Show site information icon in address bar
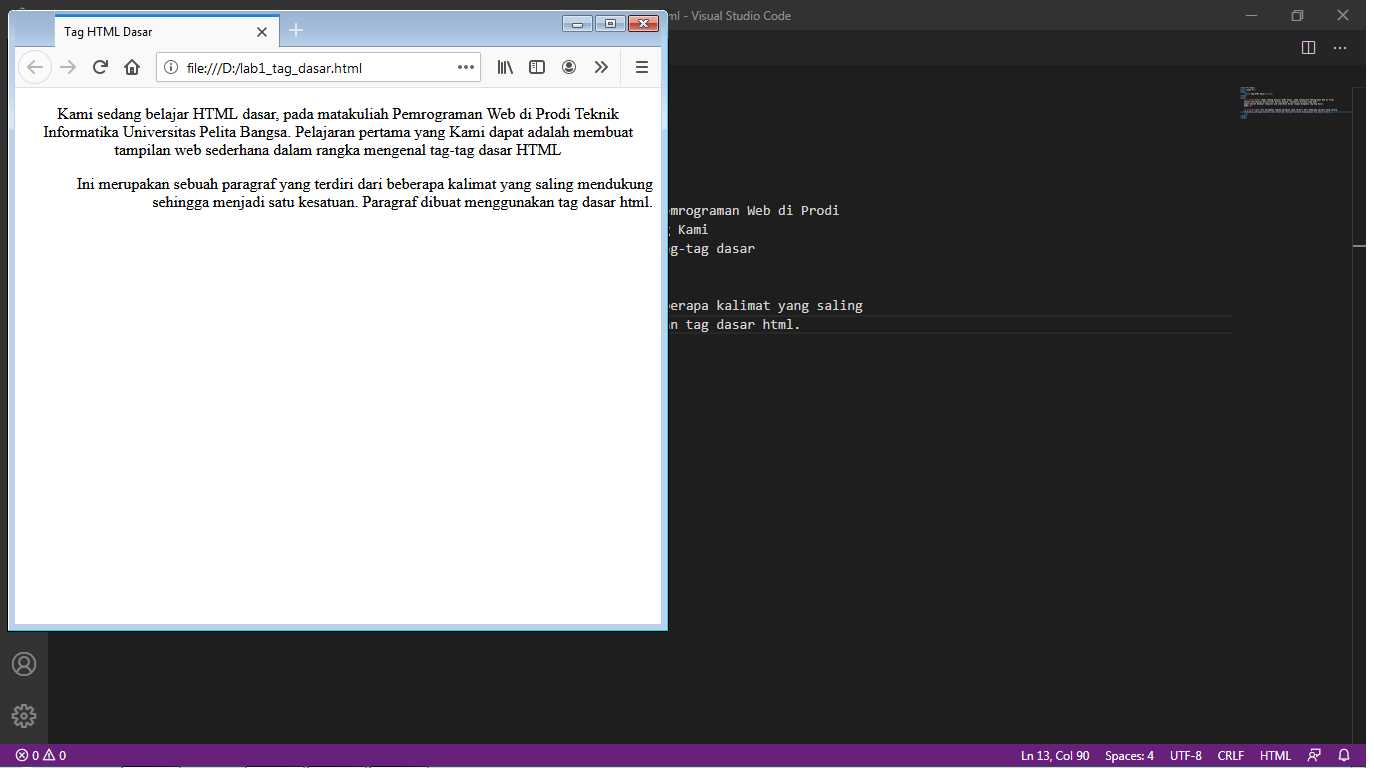Screen dimensions: 1374x776 (171, 67)
